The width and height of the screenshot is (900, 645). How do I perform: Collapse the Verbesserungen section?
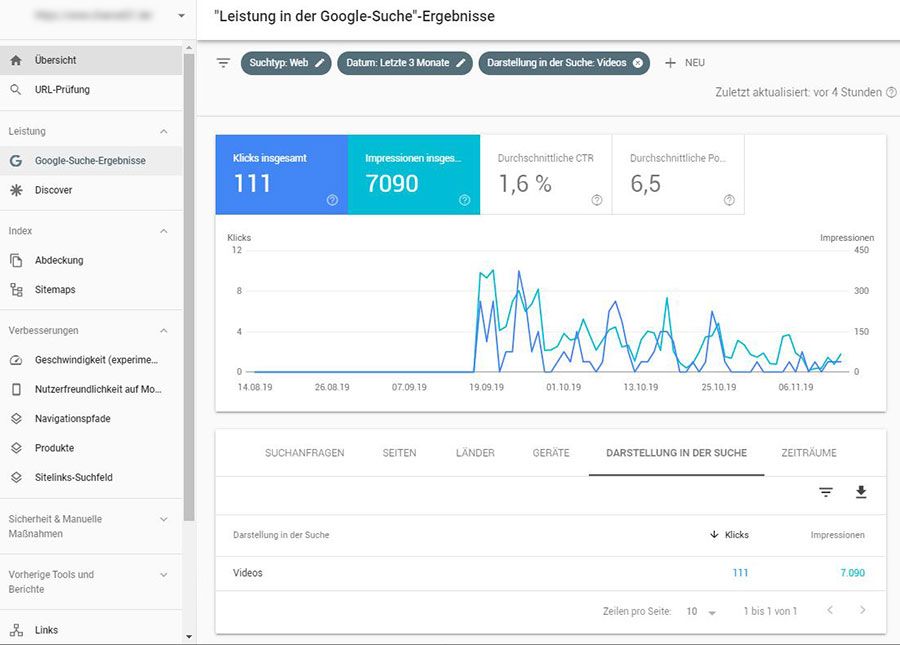(164, 331)
